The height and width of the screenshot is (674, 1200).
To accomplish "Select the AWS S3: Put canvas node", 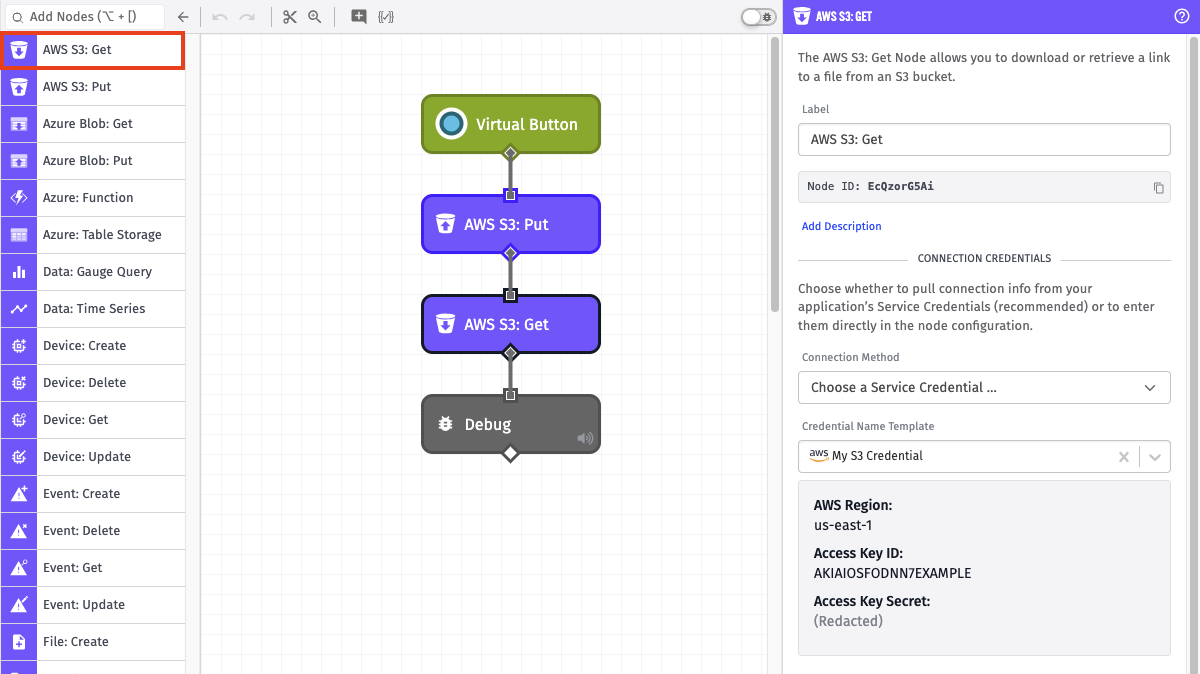I will 511,224.
